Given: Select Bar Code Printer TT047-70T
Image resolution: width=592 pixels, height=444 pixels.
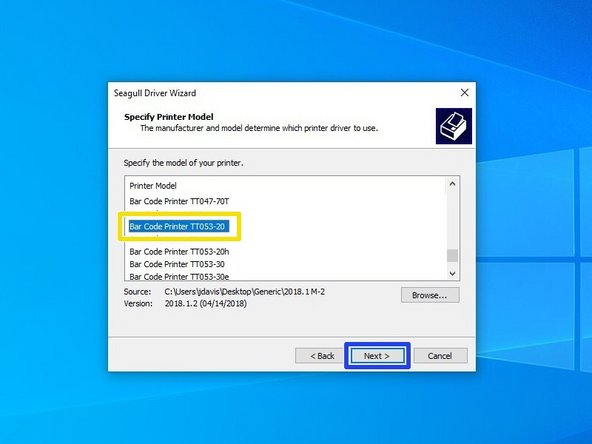Looking at the screenshot, I should [179, 201].
